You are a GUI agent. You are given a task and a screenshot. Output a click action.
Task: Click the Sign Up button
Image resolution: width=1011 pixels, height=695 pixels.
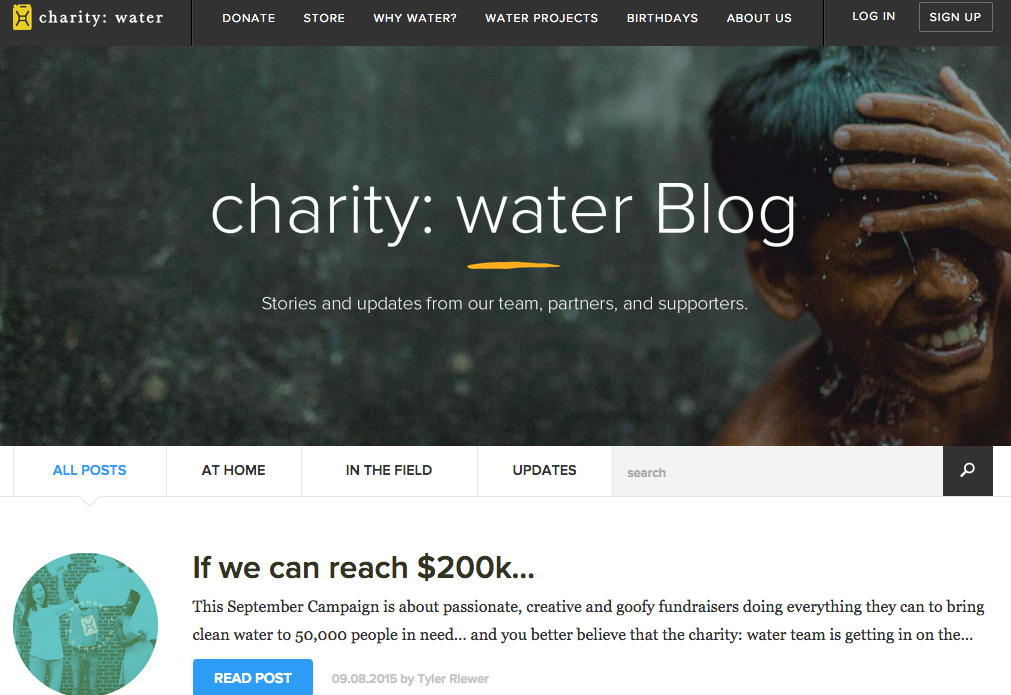click(956, 17)
